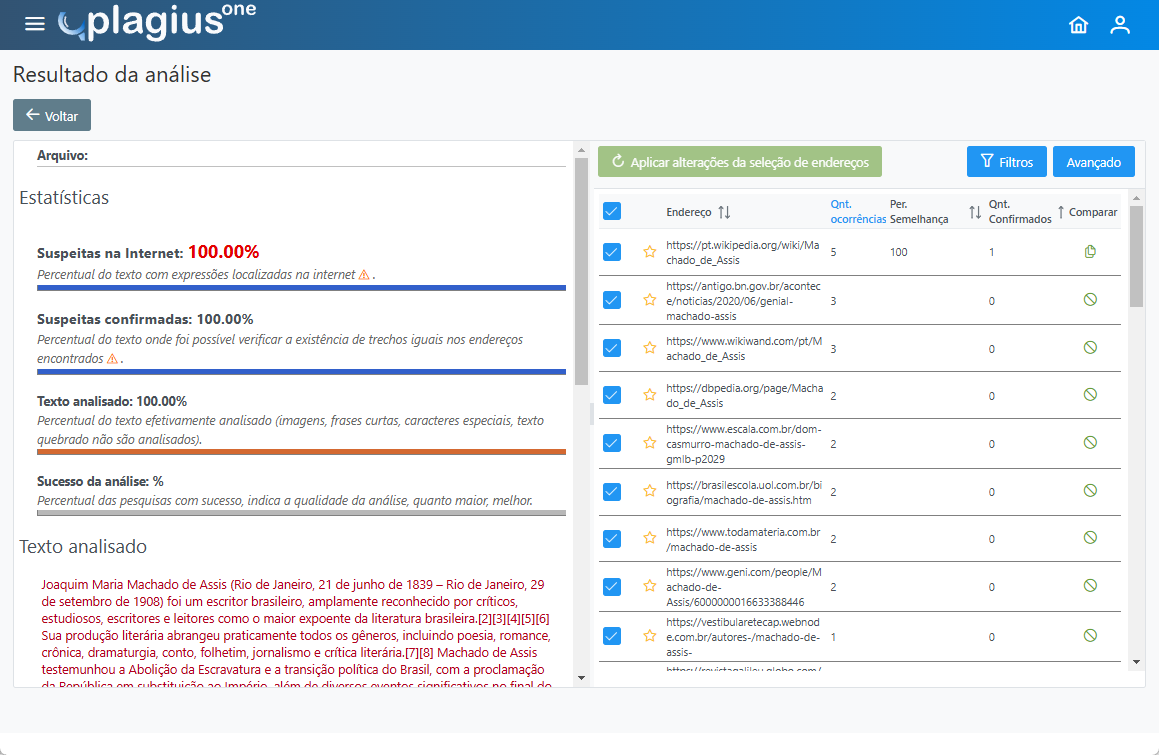Star the pt.wikipedia.org address as favorite
The height and width of the screenshot is (755, 1159).
point(650,252)
